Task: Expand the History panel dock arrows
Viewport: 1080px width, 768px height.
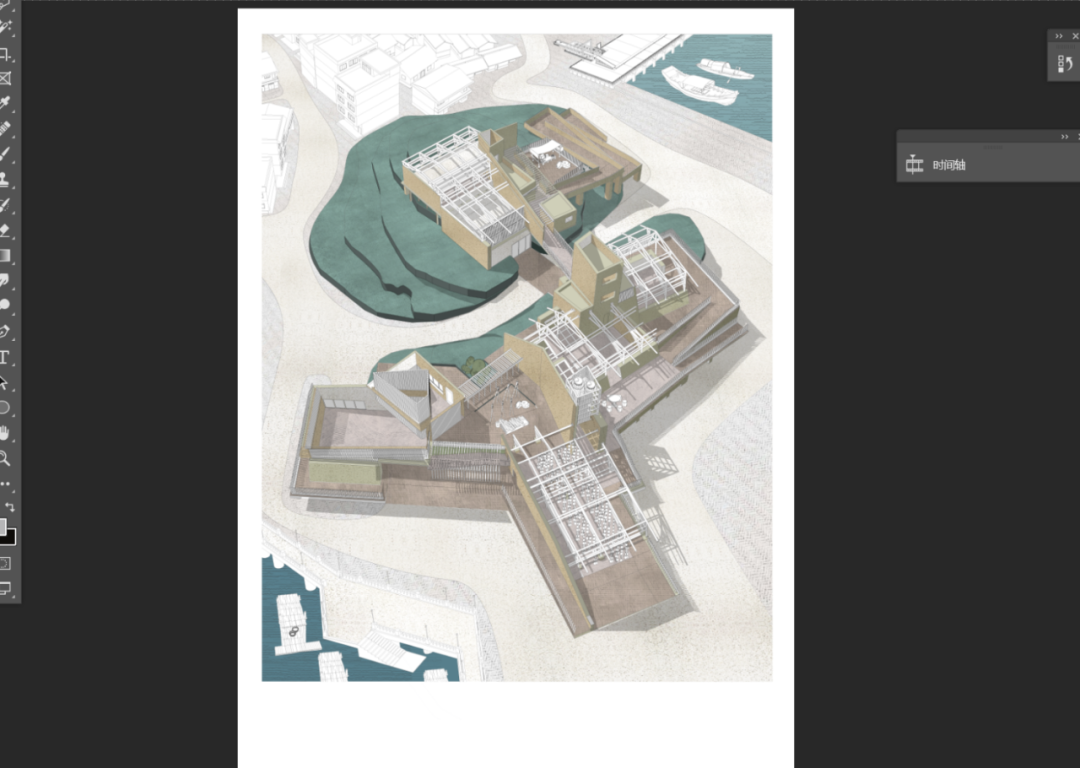Action: click(1059, 36)
